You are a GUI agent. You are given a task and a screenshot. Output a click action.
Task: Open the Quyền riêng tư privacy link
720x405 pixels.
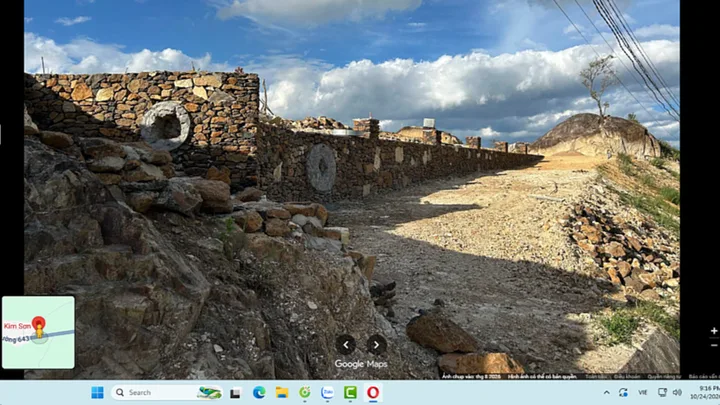click(x=664, y=377)
